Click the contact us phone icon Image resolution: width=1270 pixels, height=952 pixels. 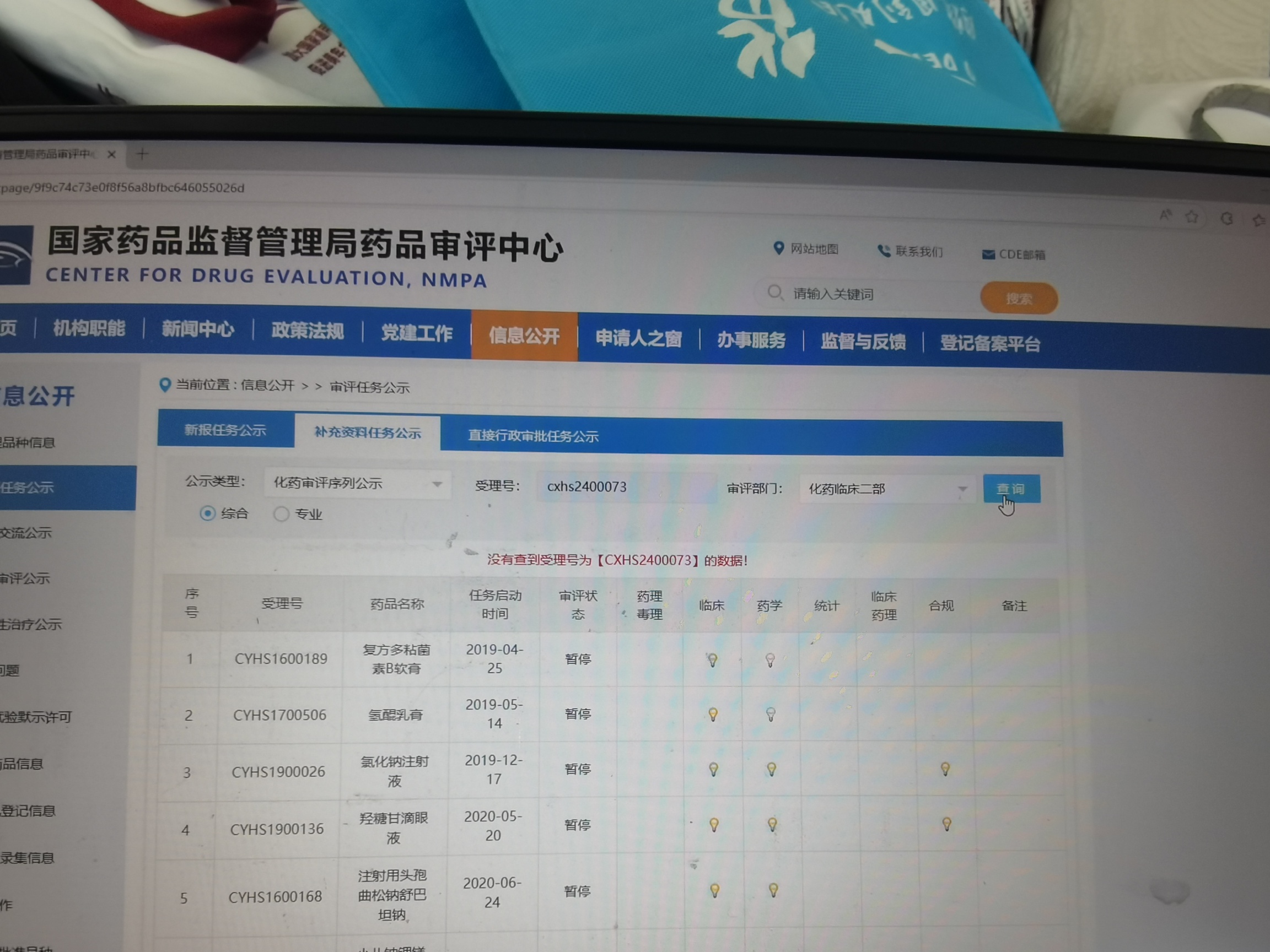coord(884,251)
